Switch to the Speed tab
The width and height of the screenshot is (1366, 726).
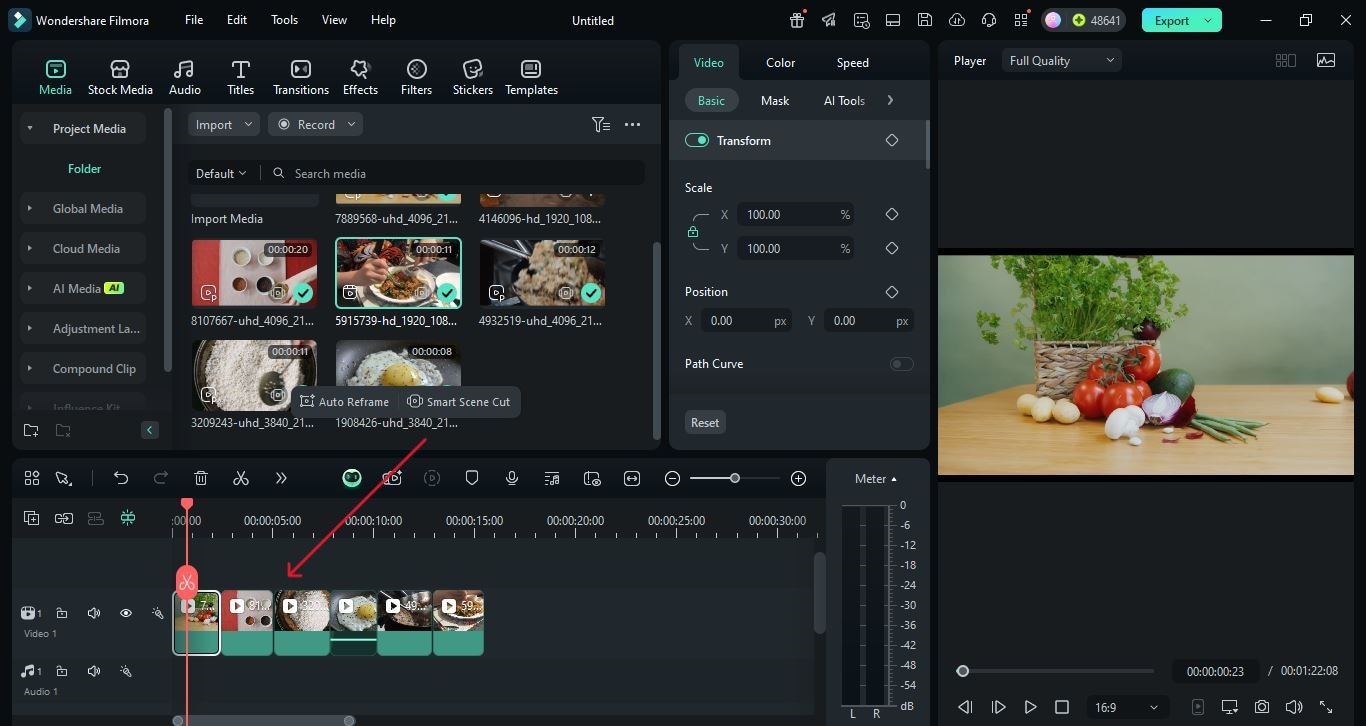852,62
